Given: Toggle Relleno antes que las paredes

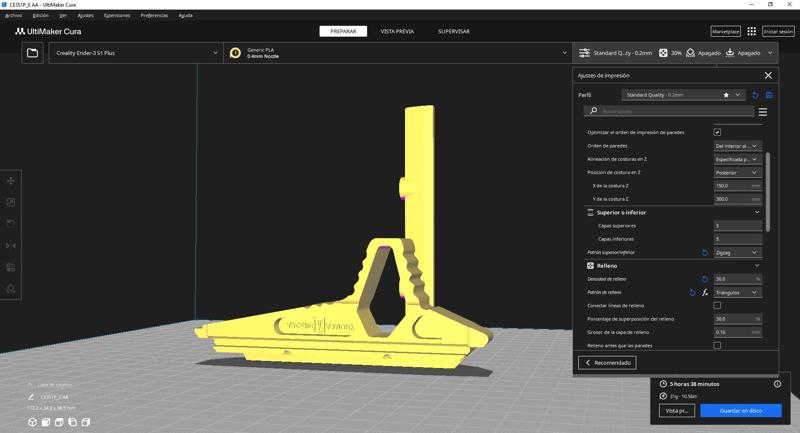Looking at the screenshot, I should coord(717,346).
